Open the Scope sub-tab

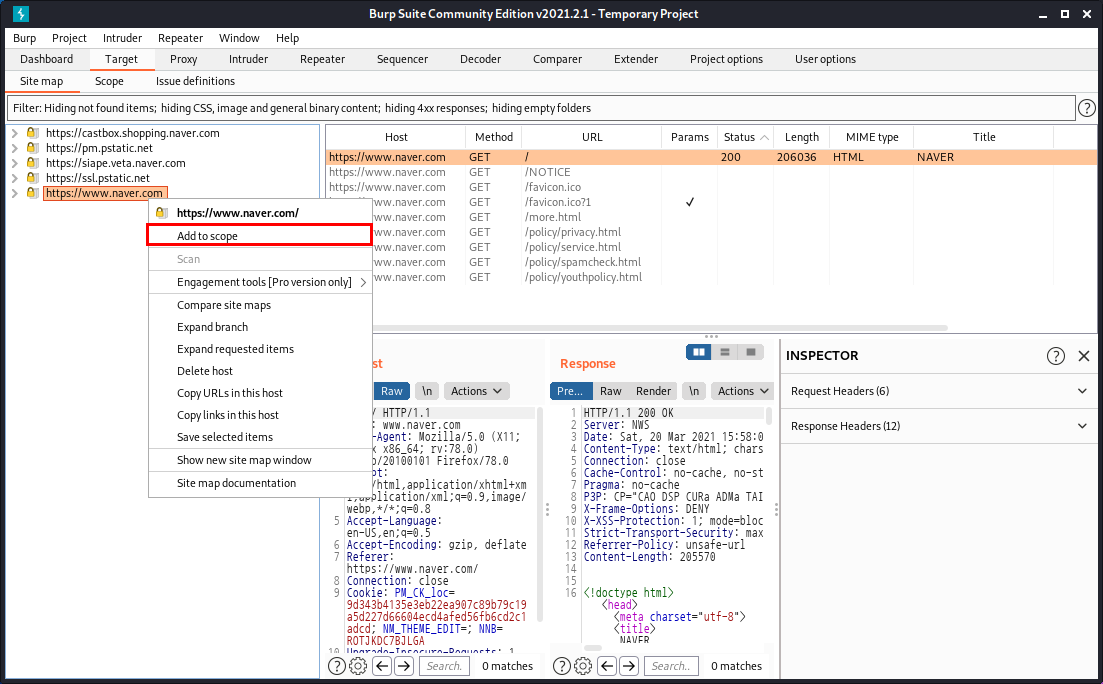click(x=109, y=81)
